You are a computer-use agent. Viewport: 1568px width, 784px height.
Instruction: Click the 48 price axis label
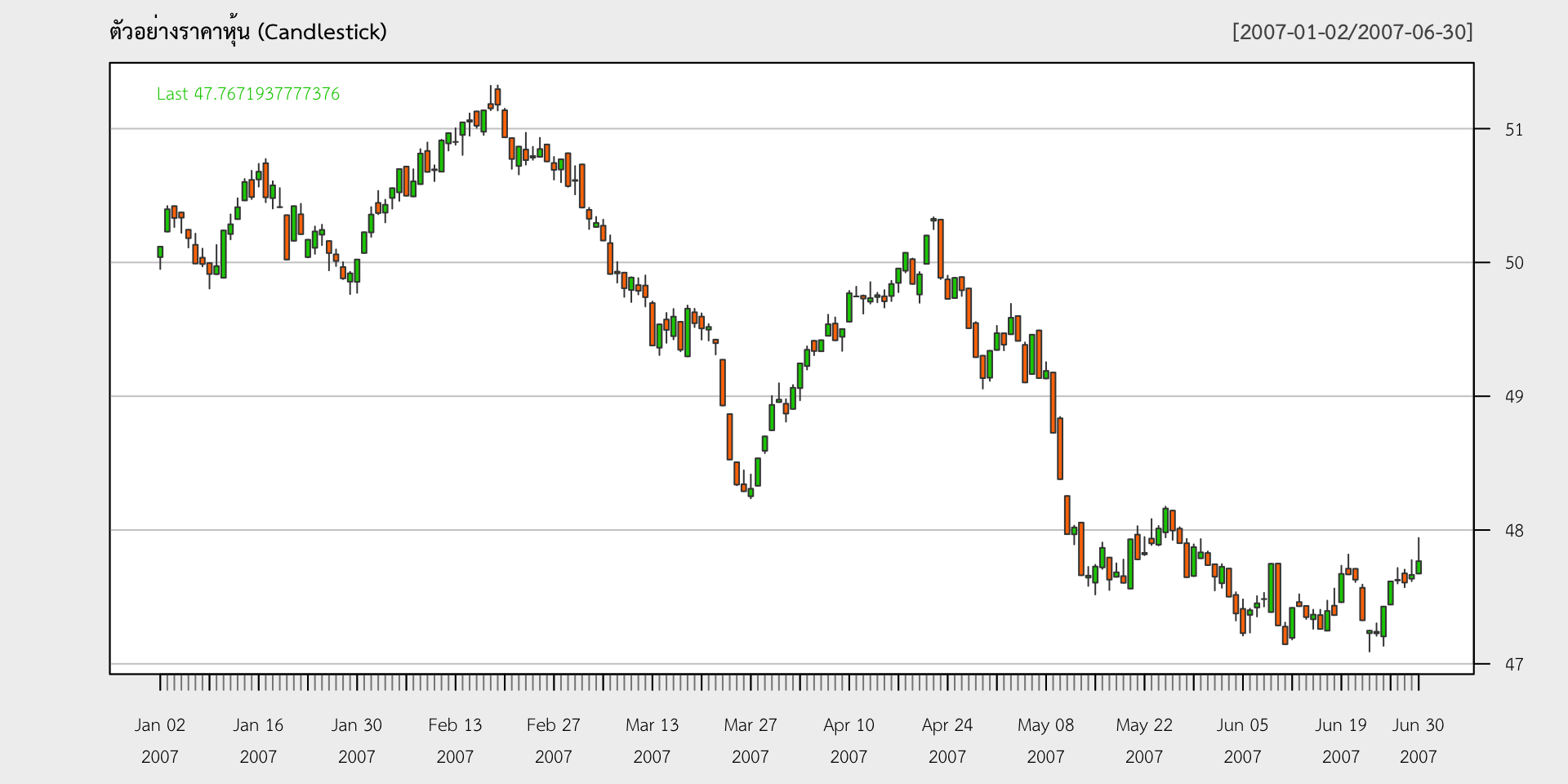[1513, 531]
